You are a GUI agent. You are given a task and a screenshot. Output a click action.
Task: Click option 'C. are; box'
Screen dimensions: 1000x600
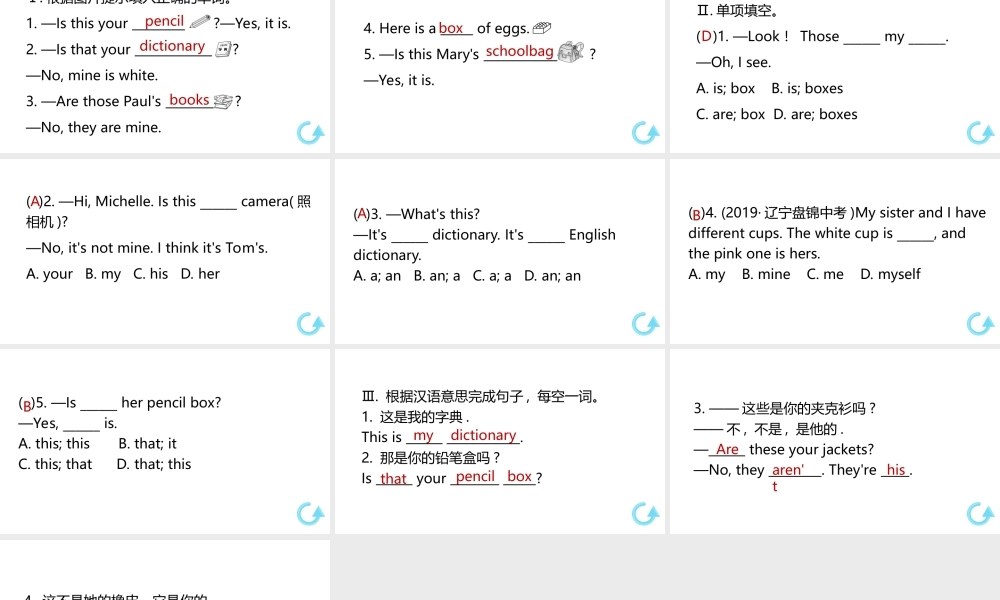point(731,115)
